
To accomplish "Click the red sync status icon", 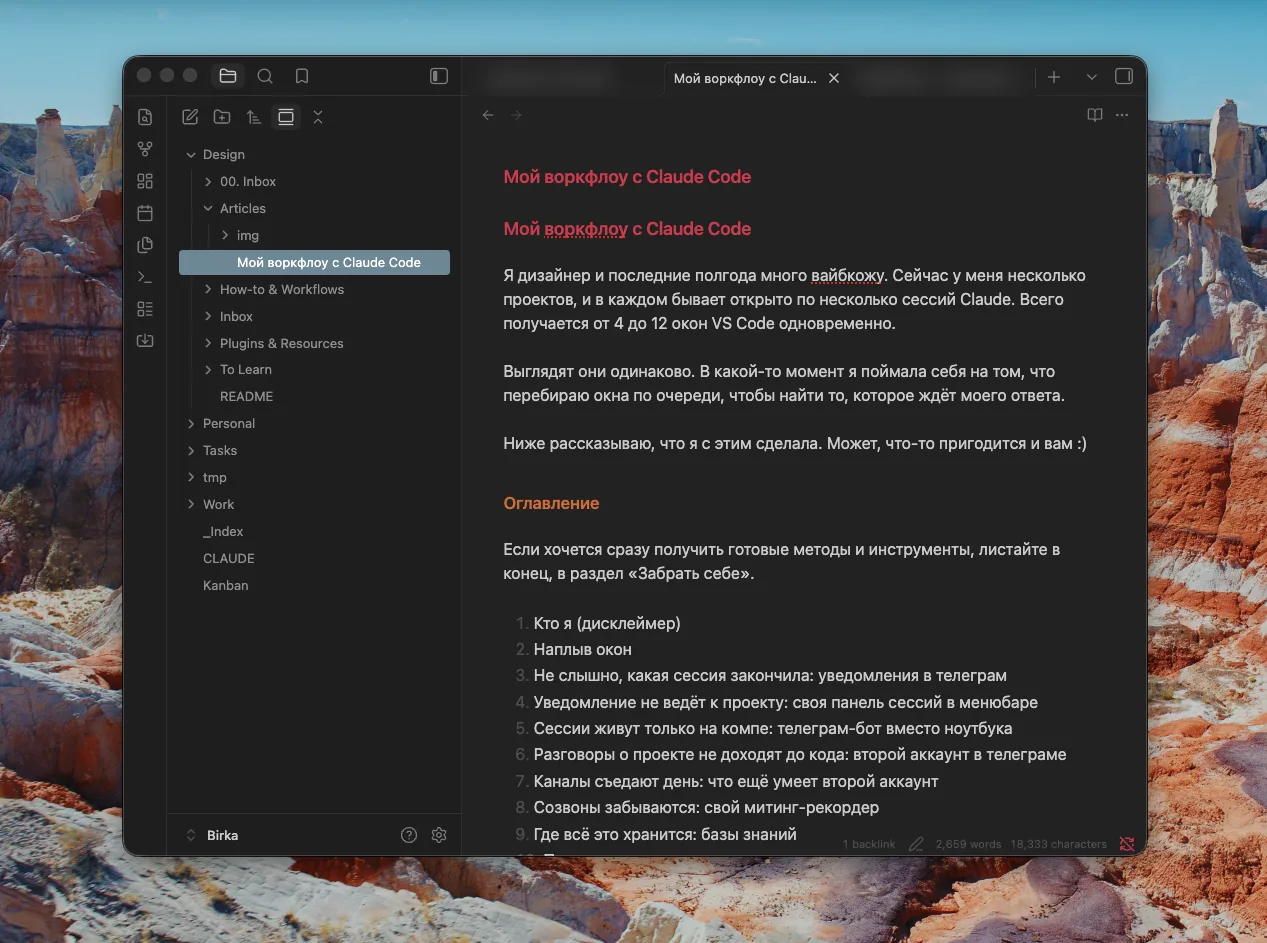I will (1127, 844).
